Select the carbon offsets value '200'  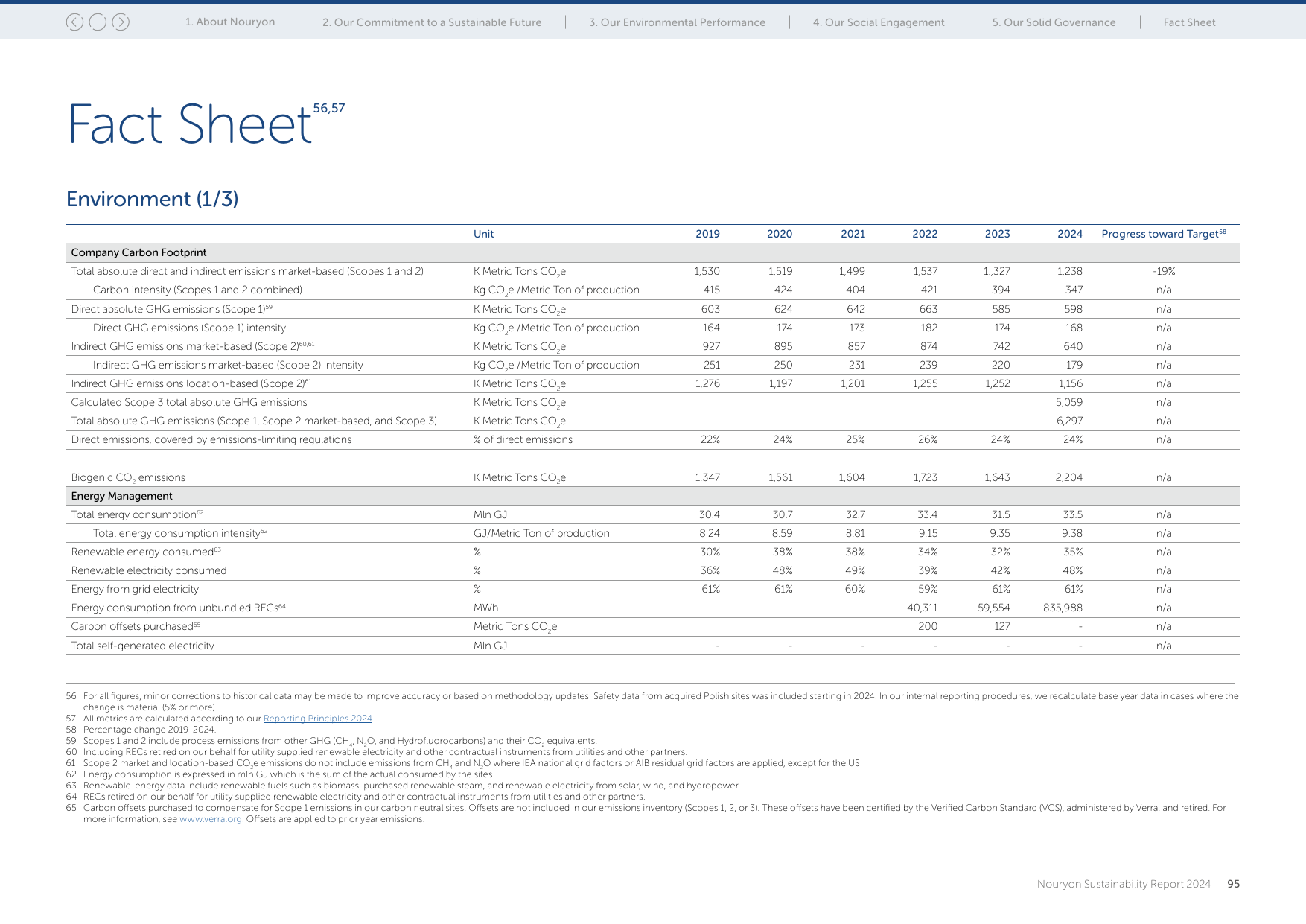[928, 627]
